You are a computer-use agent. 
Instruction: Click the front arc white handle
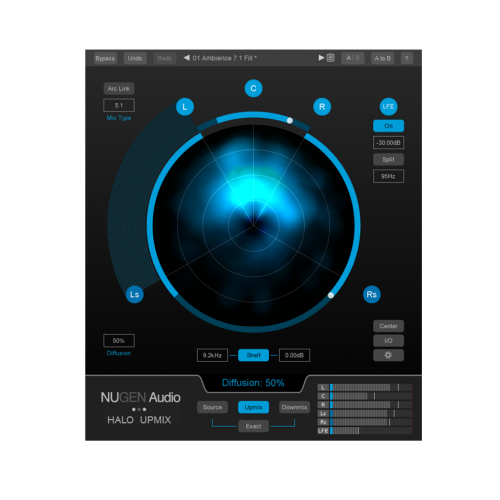pos(290,121)
